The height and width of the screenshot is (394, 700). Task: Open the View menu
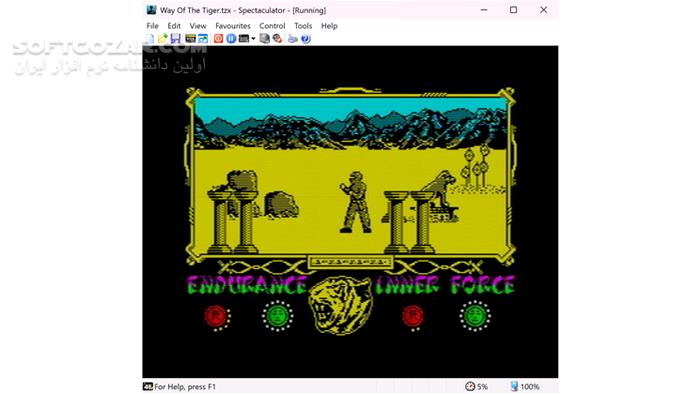pos(198,26)
